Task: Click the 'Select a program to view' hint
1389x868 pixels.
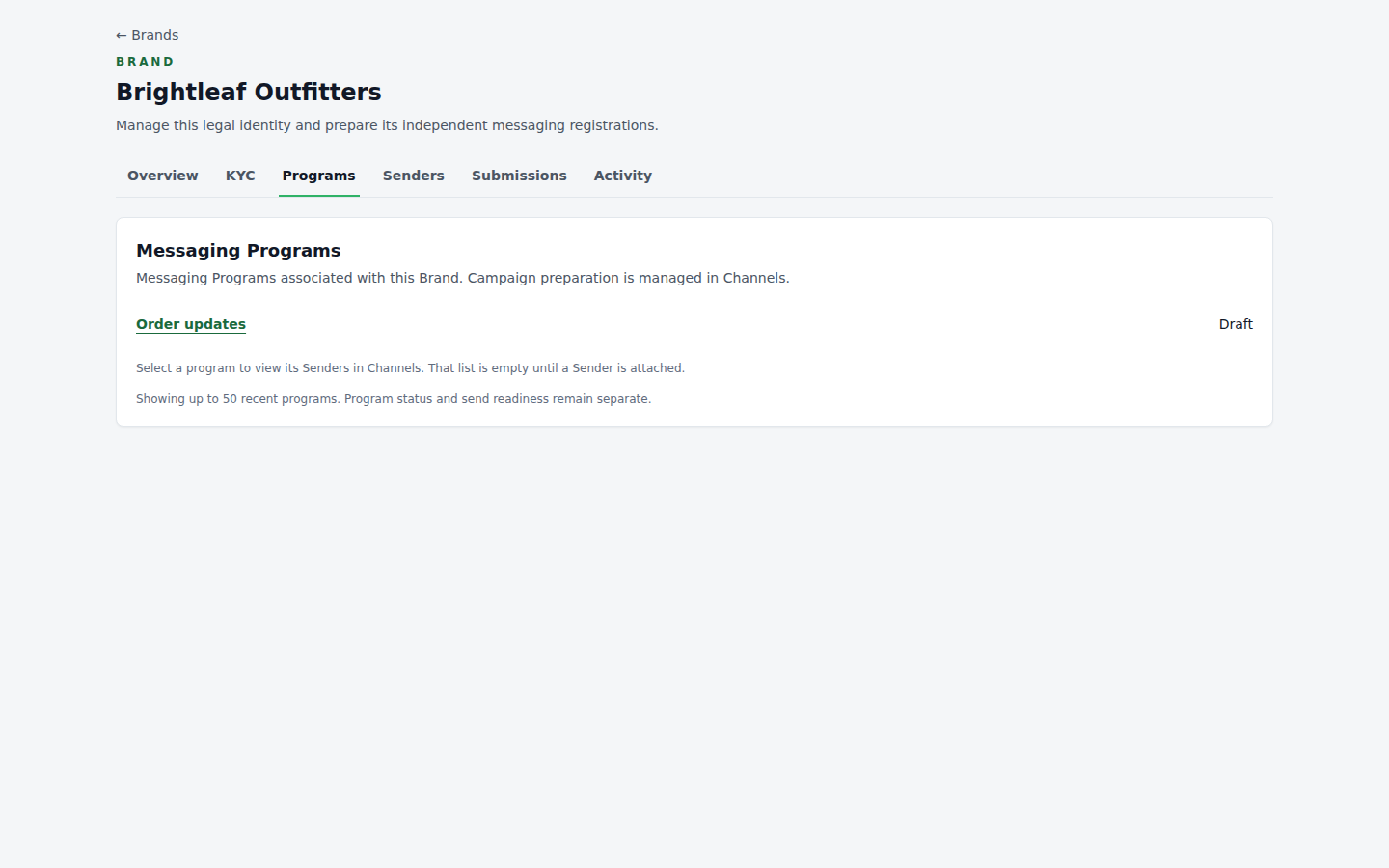Action: [410, 368]
